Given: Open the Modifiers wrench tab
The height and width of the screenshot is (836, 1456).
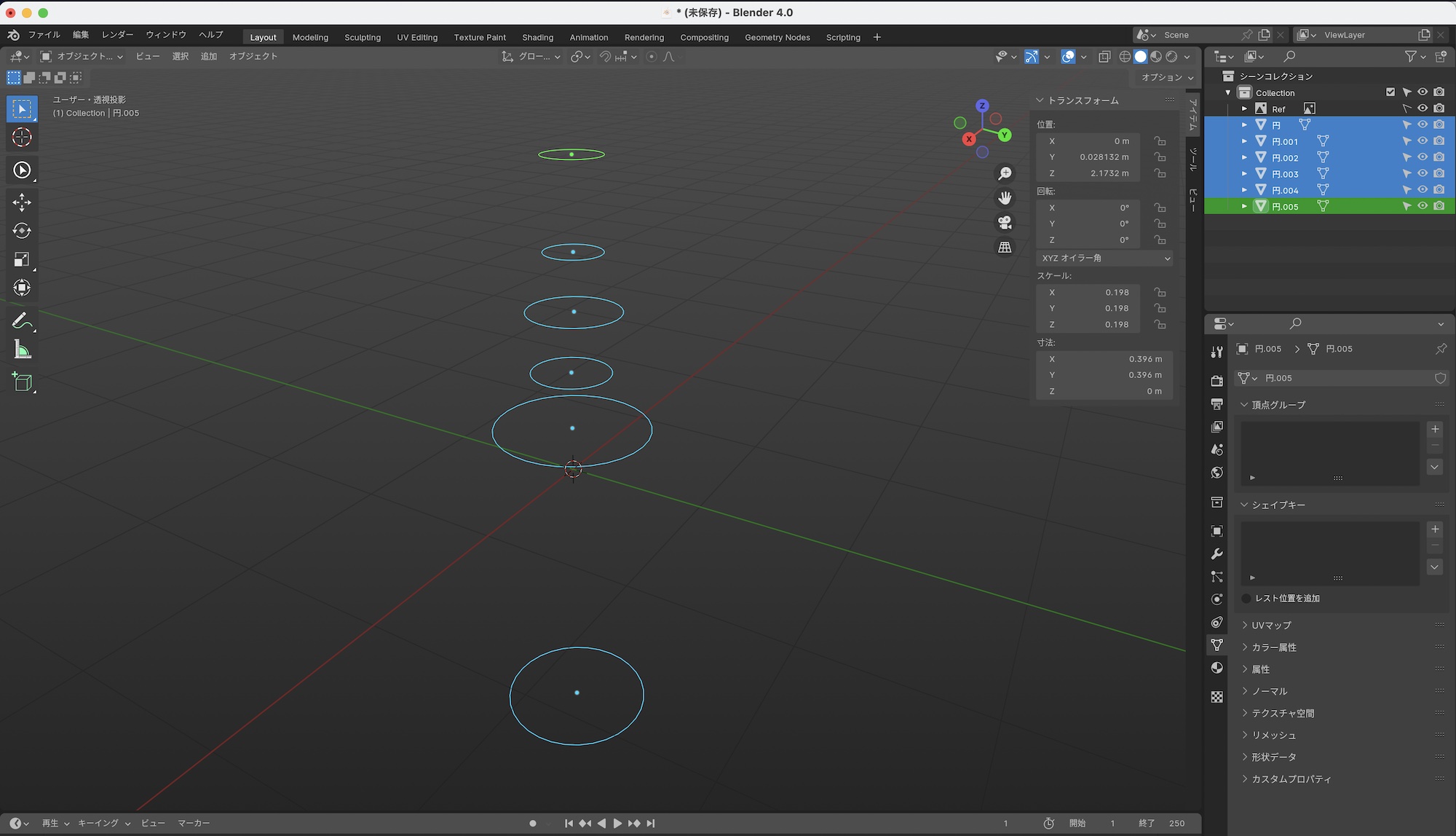Looking at the screenshot, I should (1216, 554).
